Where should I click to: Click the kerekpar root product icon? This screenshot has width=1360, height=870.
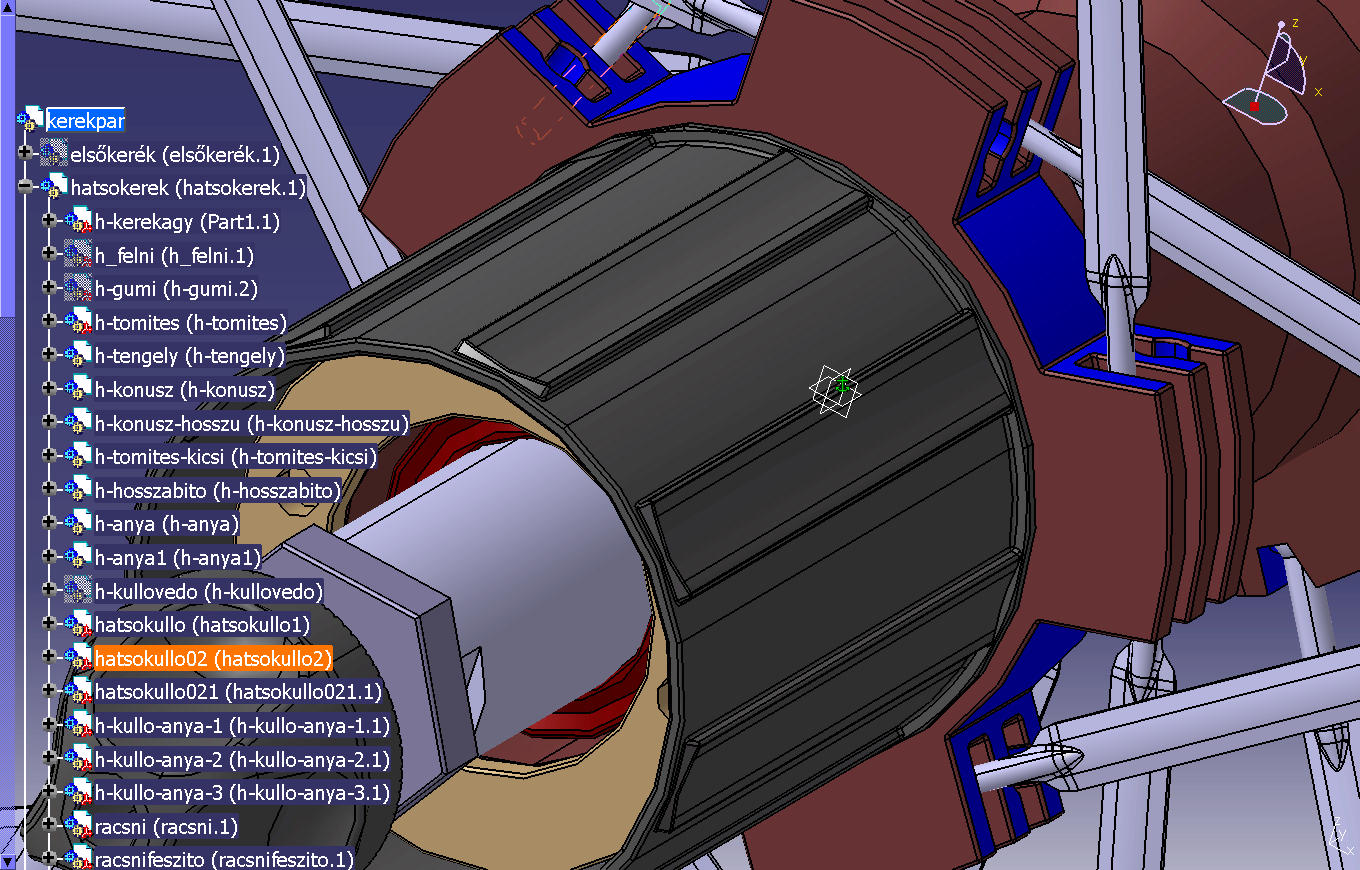pos(31,121)
